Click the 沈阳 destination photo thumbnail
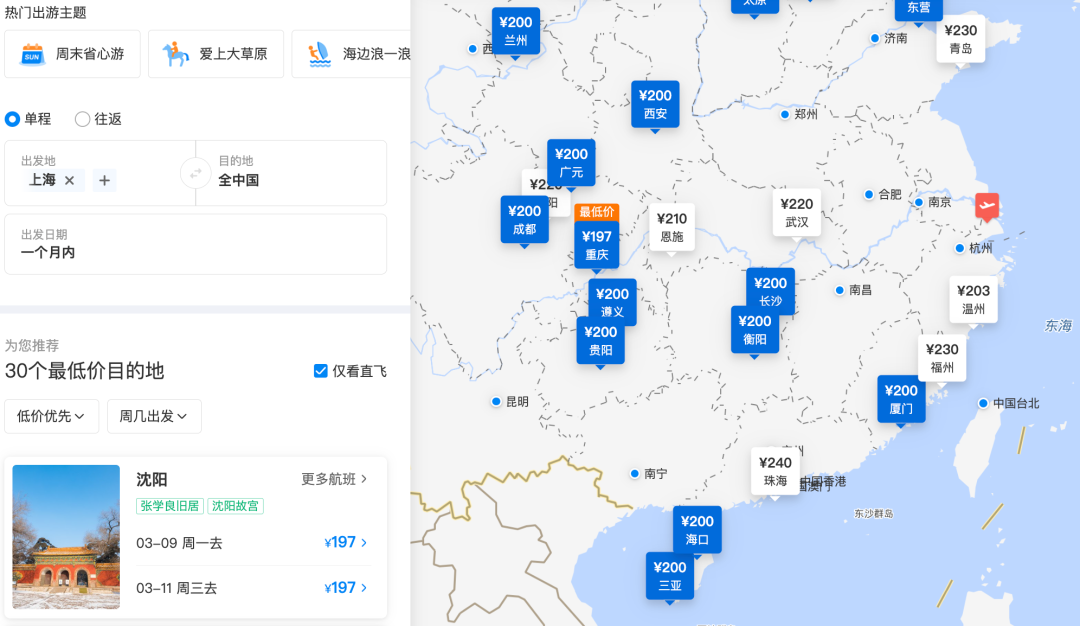 pyautogui.click(x=65, y=537)
